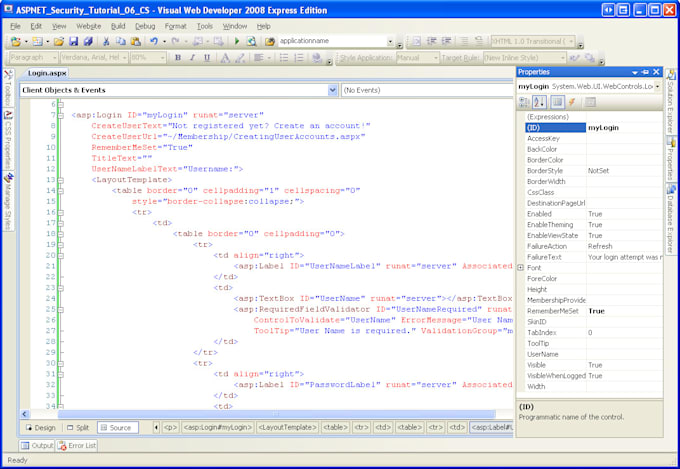This screenshot has width=680, height=469.
Task: Expand the Font property group
Action: [x=521, y=268]
